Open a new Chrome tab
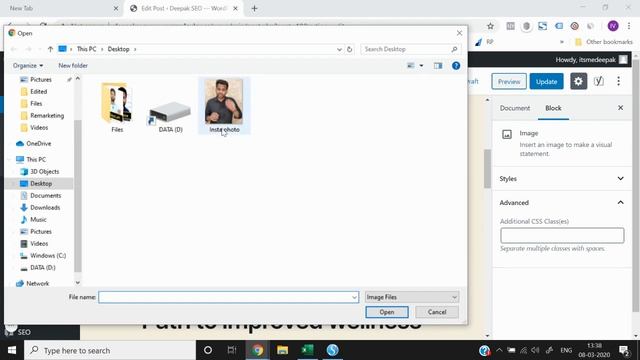 254,8
